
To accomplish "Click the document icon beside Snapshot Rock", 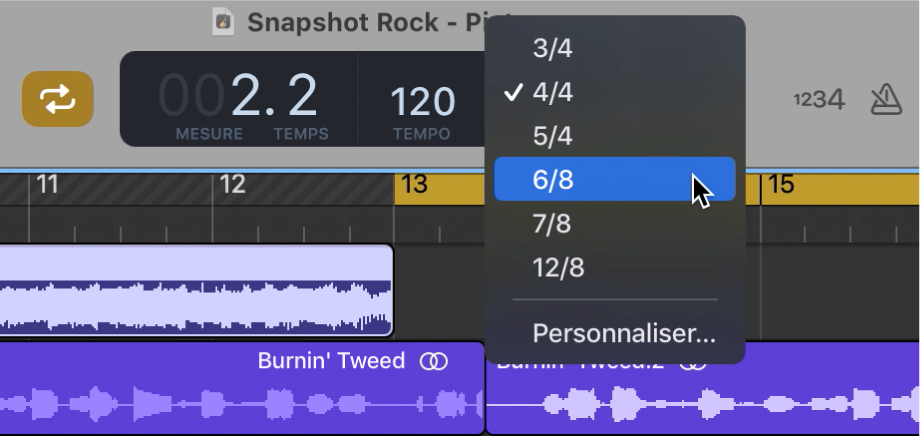I will (225, 21).
